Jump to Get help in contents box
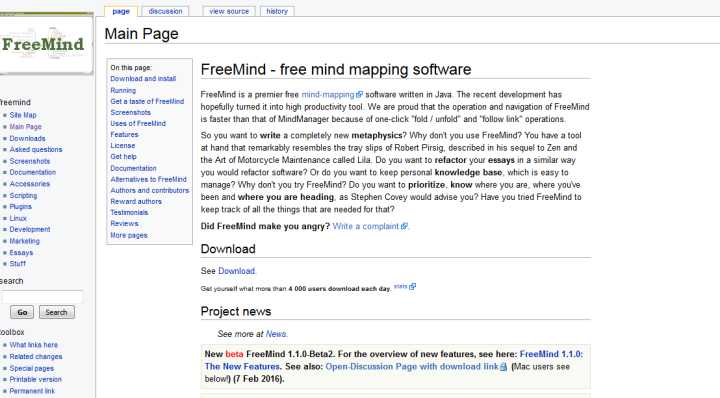This screenshot has height=398, width=720. tap(124, 157)
